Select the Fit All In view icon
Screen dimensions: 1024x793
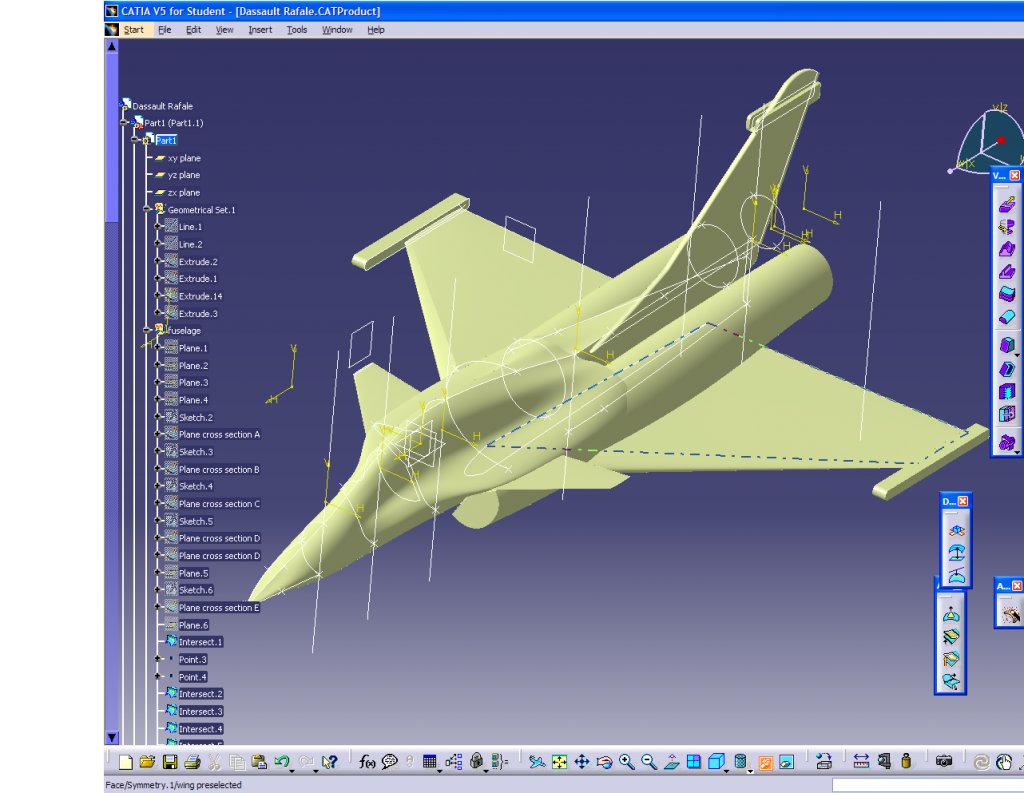pyautogui.click(x=559, y=762)
